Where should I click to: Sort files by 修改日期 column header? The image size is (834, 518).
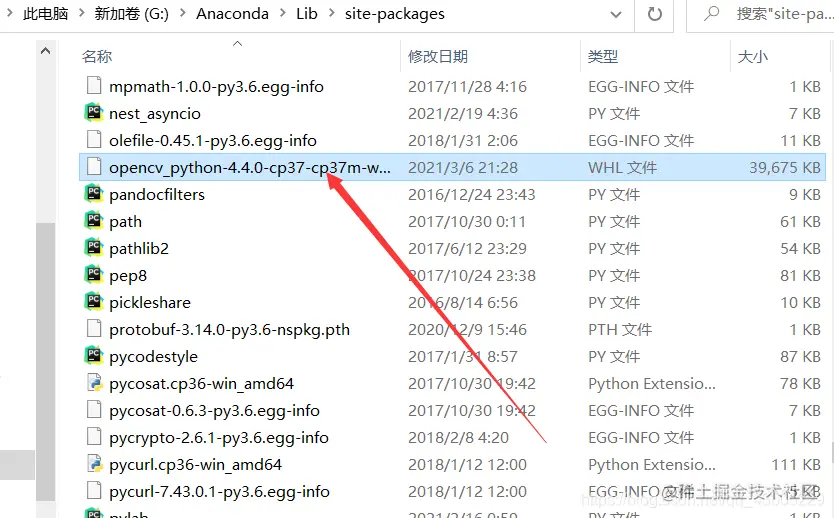[438, 56]
